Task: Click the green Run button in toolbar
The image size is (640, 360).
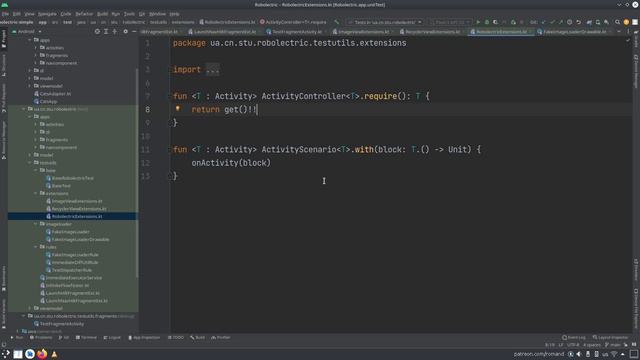Action: point(478,22)
